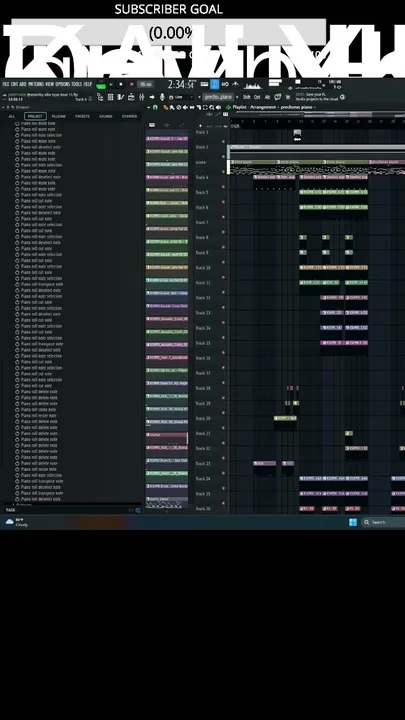Image resolution: width=405 pixels, height=720 pixels.
Task: Click the Alt shortcut button
Action: click(267, 97)
